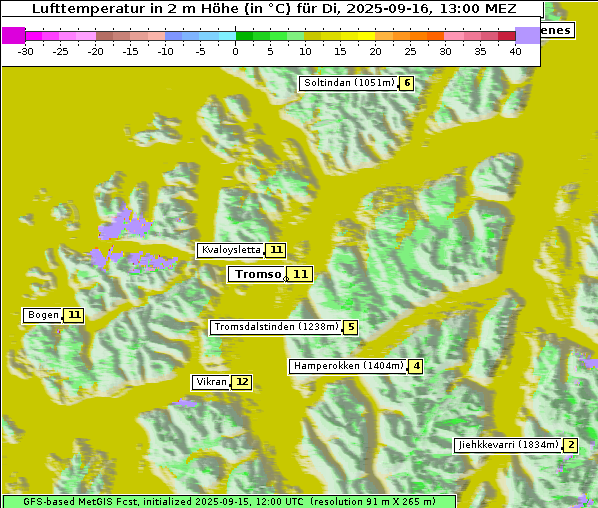The image size is (598, 508).
Task: Click the legend scale value -30
Action: pos(25,51)
